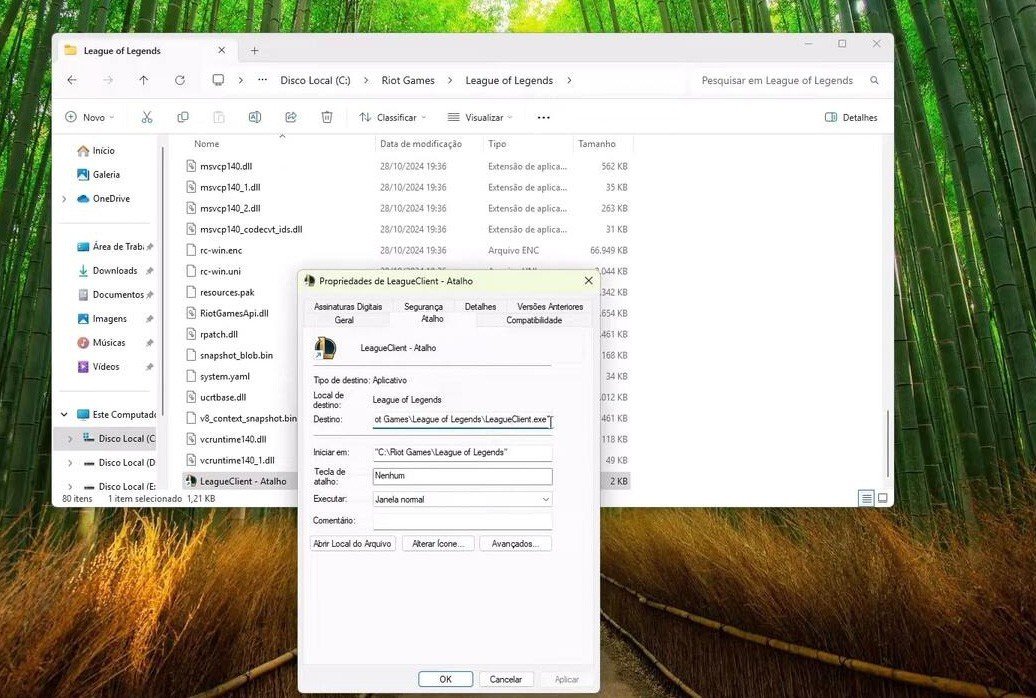Image resolution: width=1036 pixels, height=698 pixels.
Task: Open Galeria in the navigation pane
Action: pyautogui.click(x=99, y=174)
